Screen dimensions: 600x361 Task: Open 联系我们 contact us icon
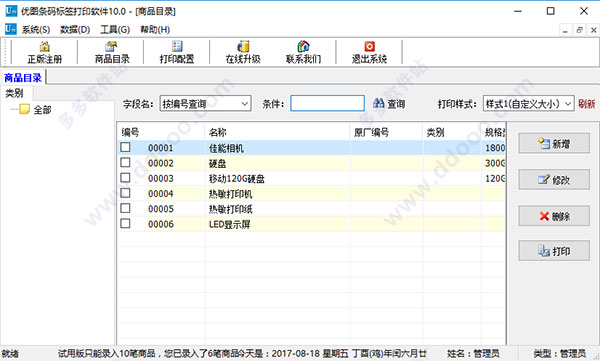[x=303, y=47]
